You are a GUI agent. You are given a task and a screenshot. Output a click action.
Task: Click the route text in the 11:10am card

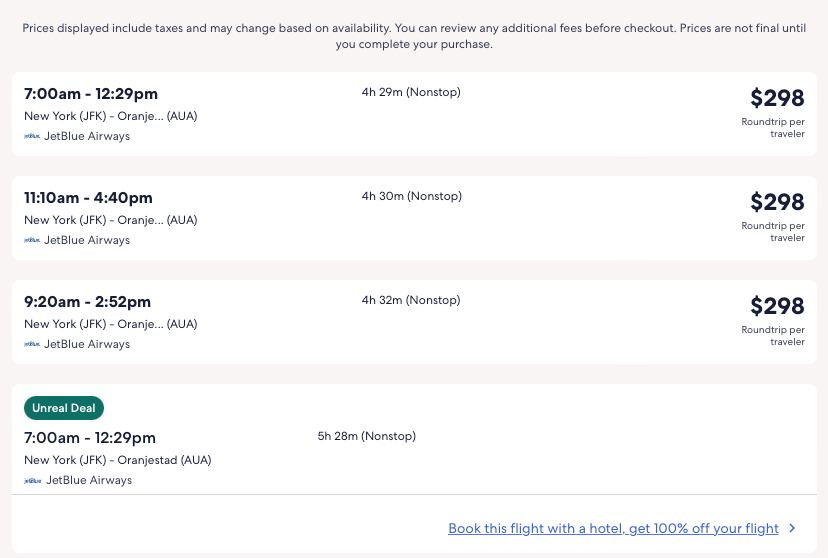pyautogui.click(x=110, y=220)
